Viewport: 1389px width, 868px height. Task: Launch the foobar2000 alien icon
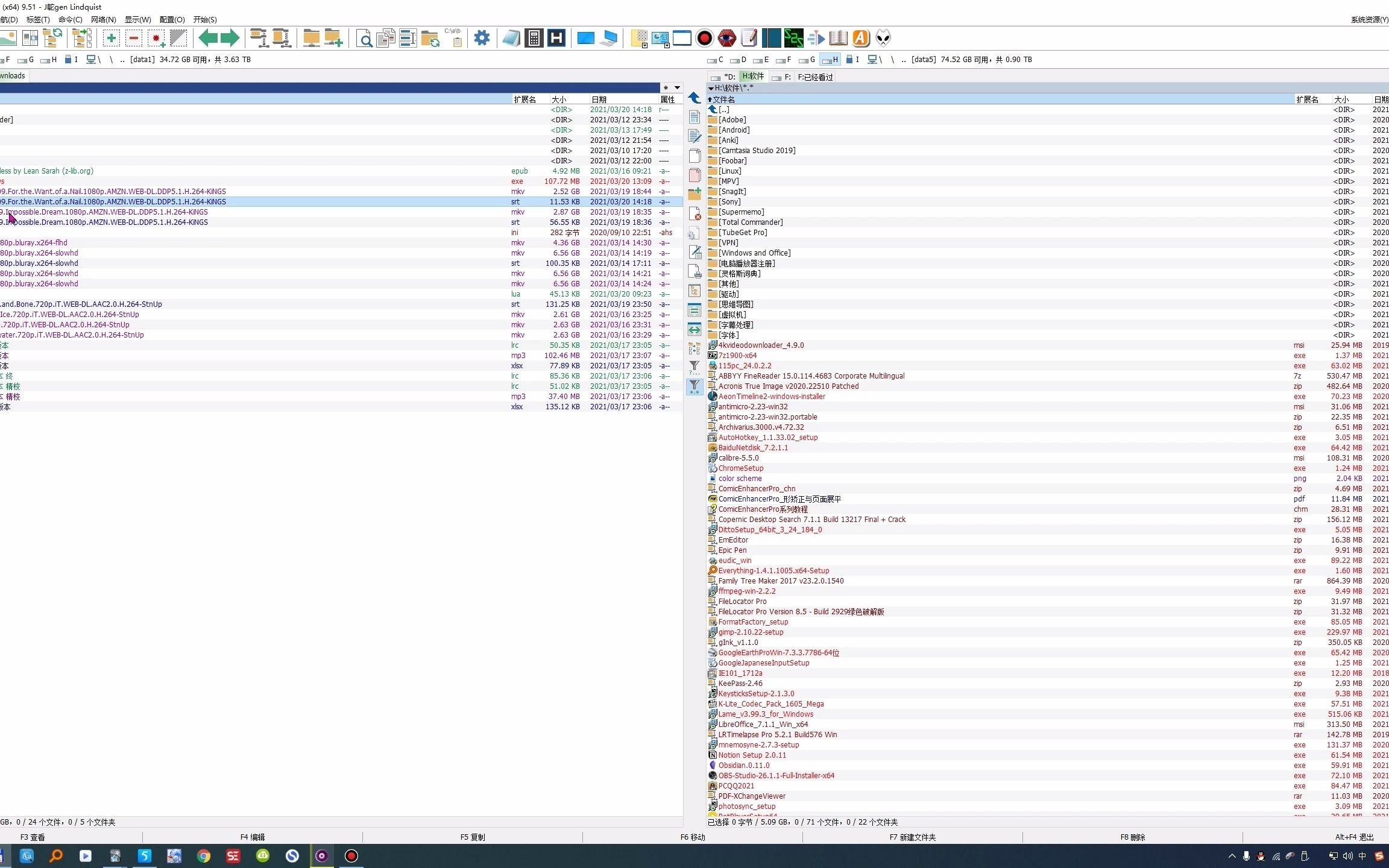(x=883, y=38)
